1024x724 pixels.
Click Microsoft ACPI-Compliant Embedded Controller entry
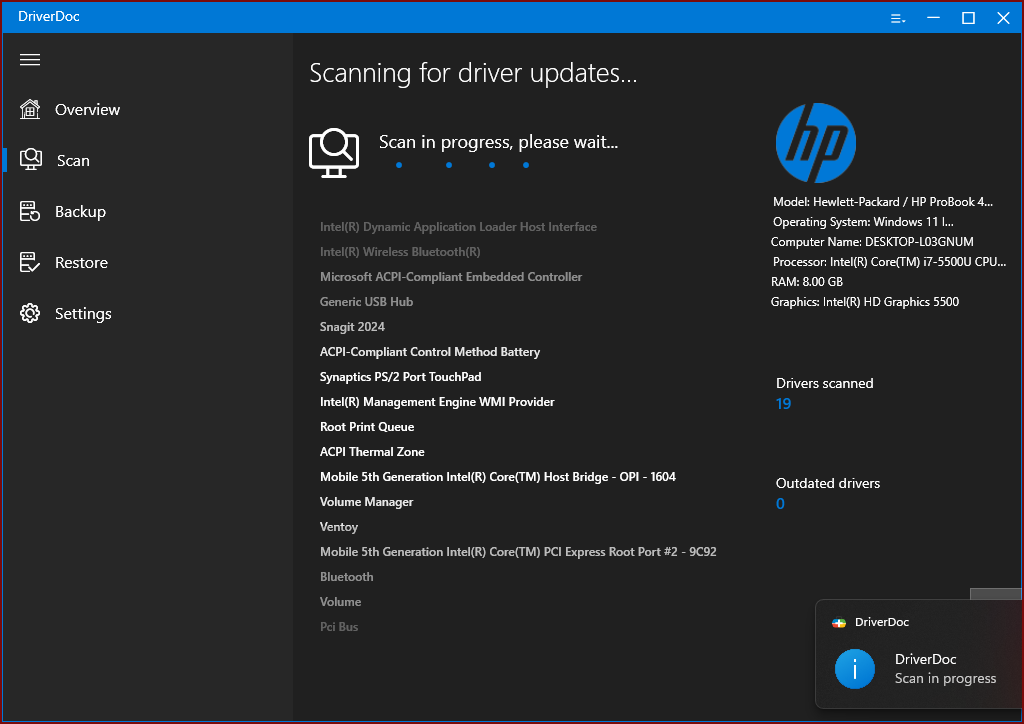pyautogui.click(x=451, y=277)
